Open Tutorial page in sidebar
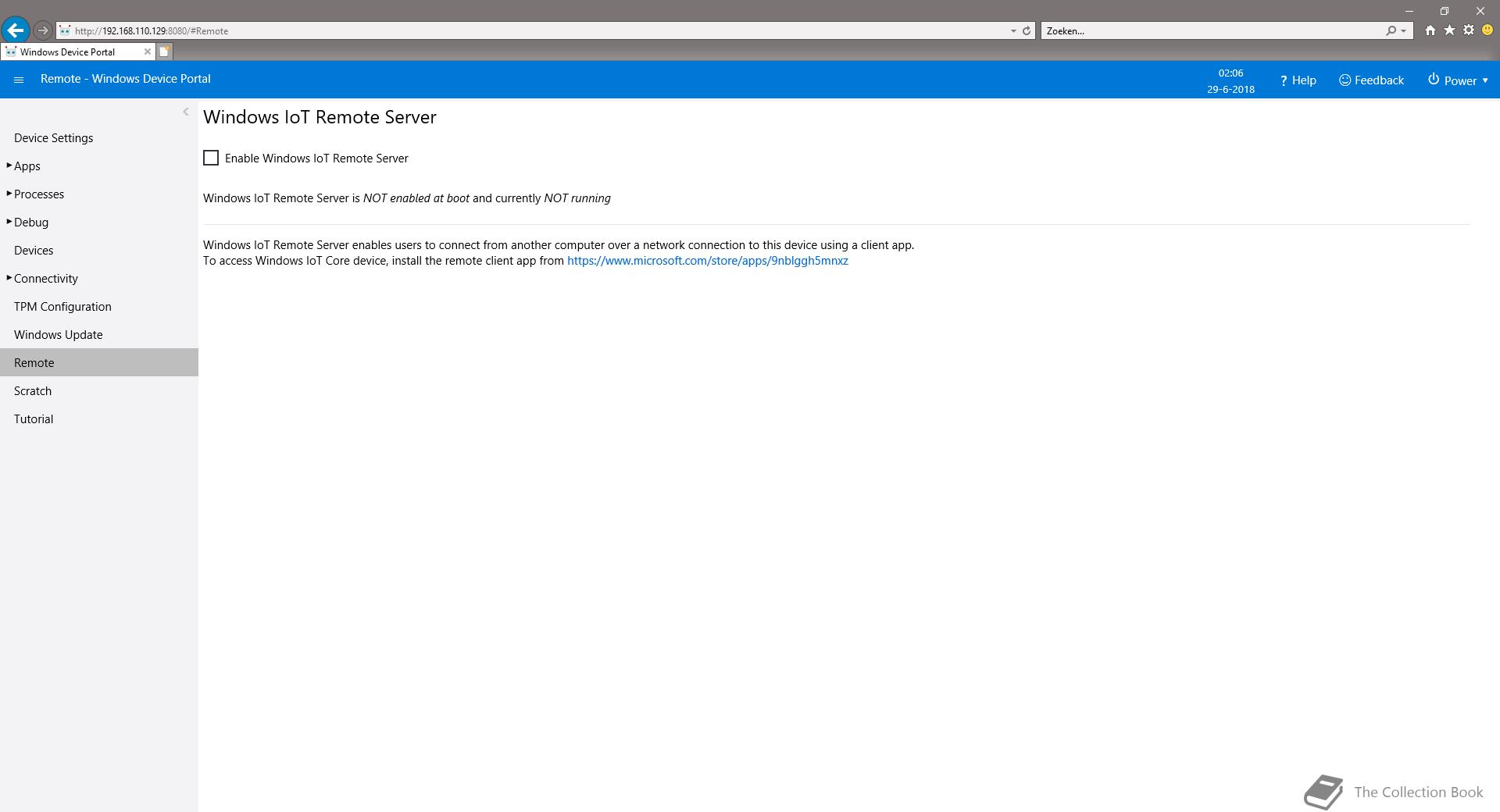Image resolution: width=1500 pixels, height=812 pixels. pos(34,418)
